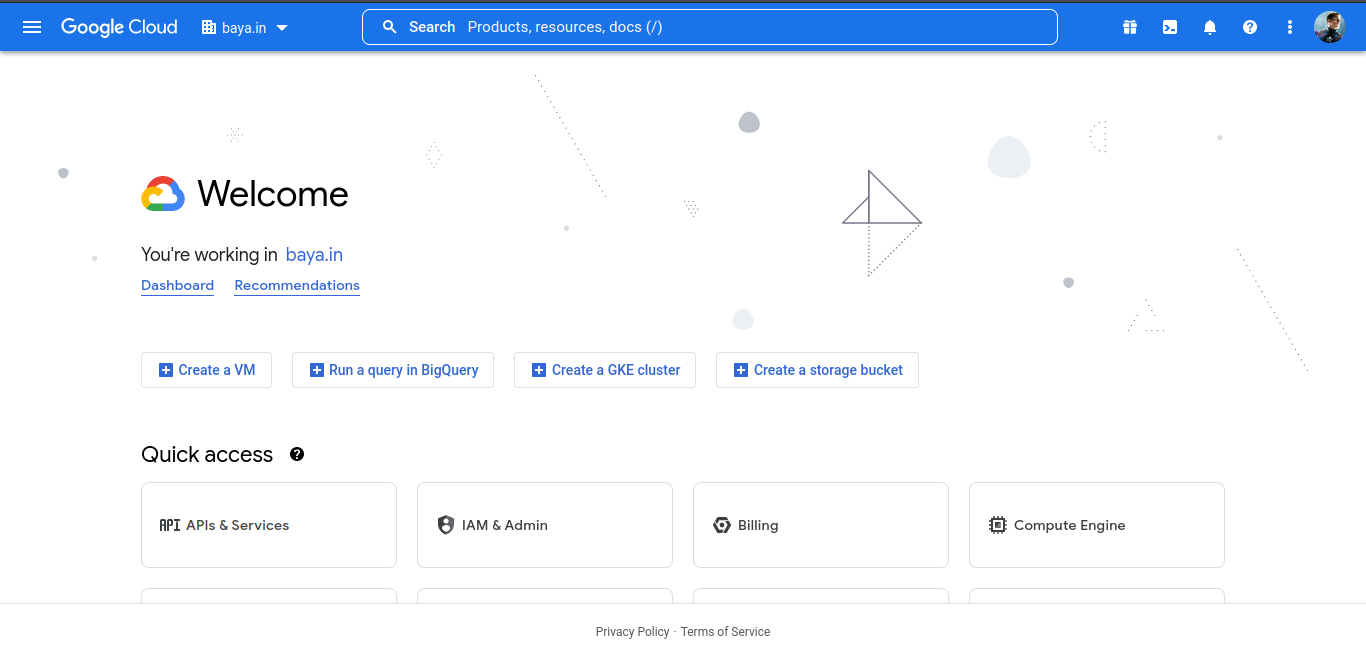Open the Dashboard link
The height and width of the screenshot is (659, 1366).
177,286
